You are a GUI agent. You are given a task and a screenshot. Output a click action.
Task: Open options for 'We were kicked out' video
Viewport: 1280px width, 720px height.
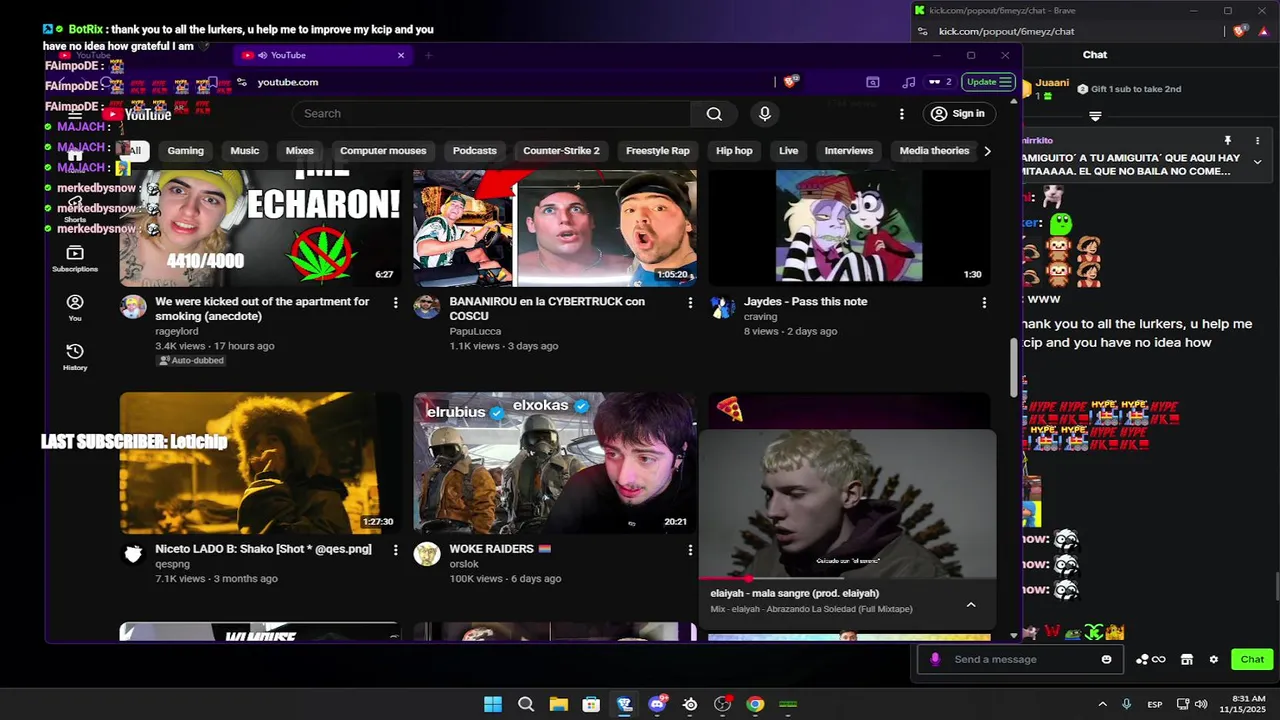pos(395,302)
